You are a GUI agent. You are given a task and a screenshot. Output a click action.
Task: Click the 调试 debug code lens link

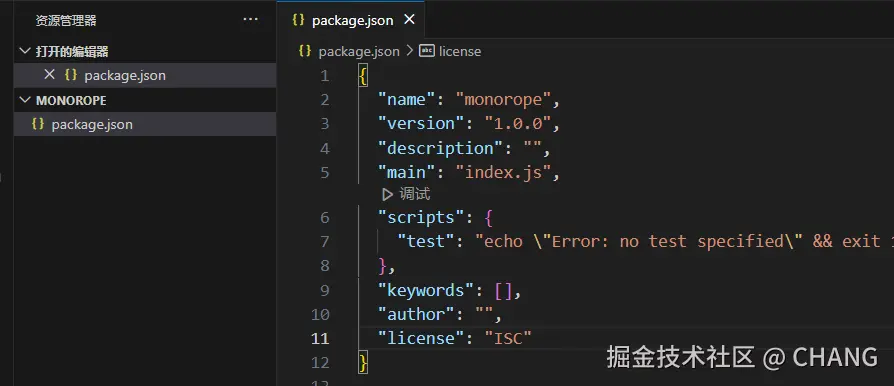click(415, 194)
